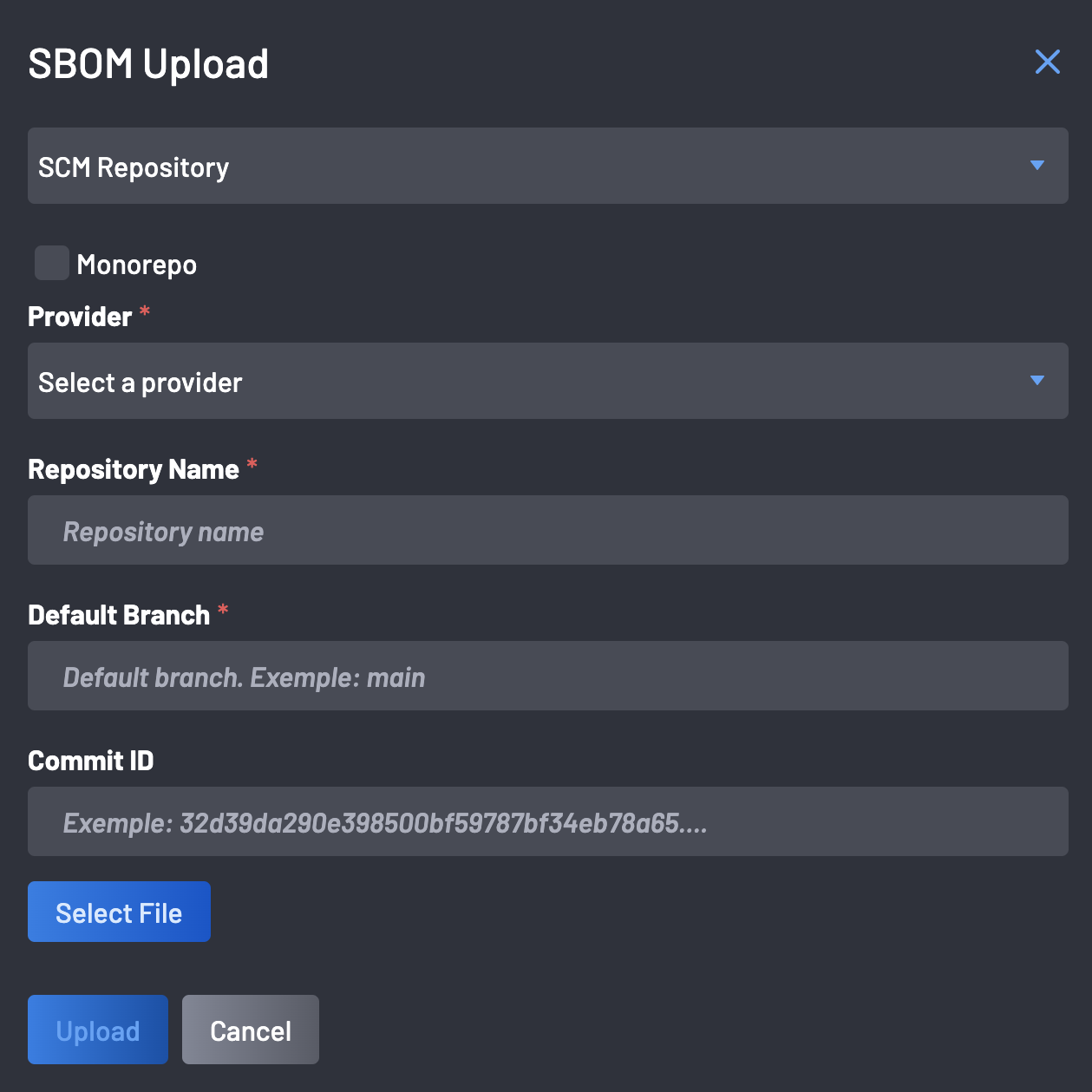Expand the Select a provider dropdown

click(547, 381)
